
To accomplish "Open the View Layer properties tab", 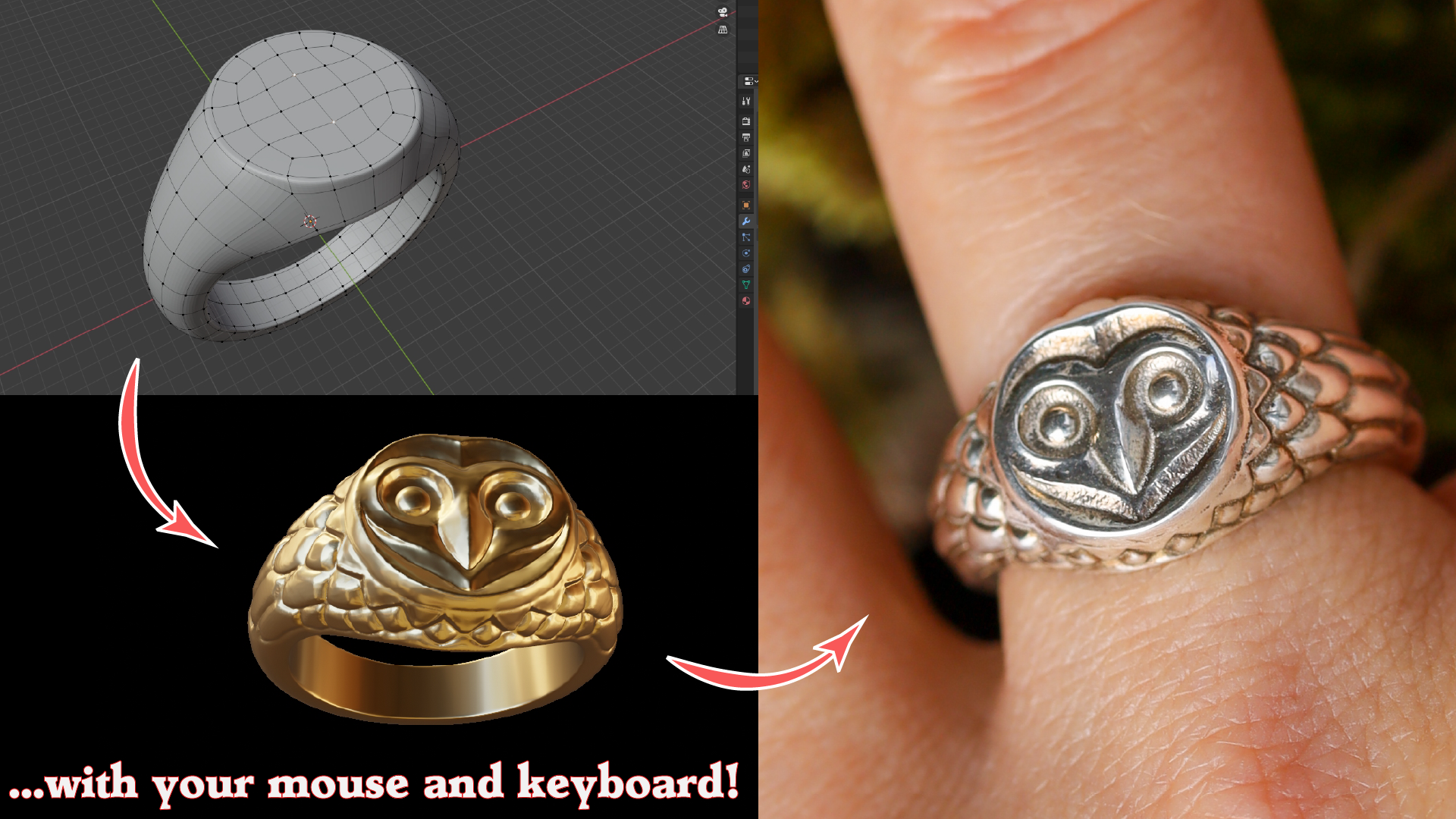I will pos(746,153).
